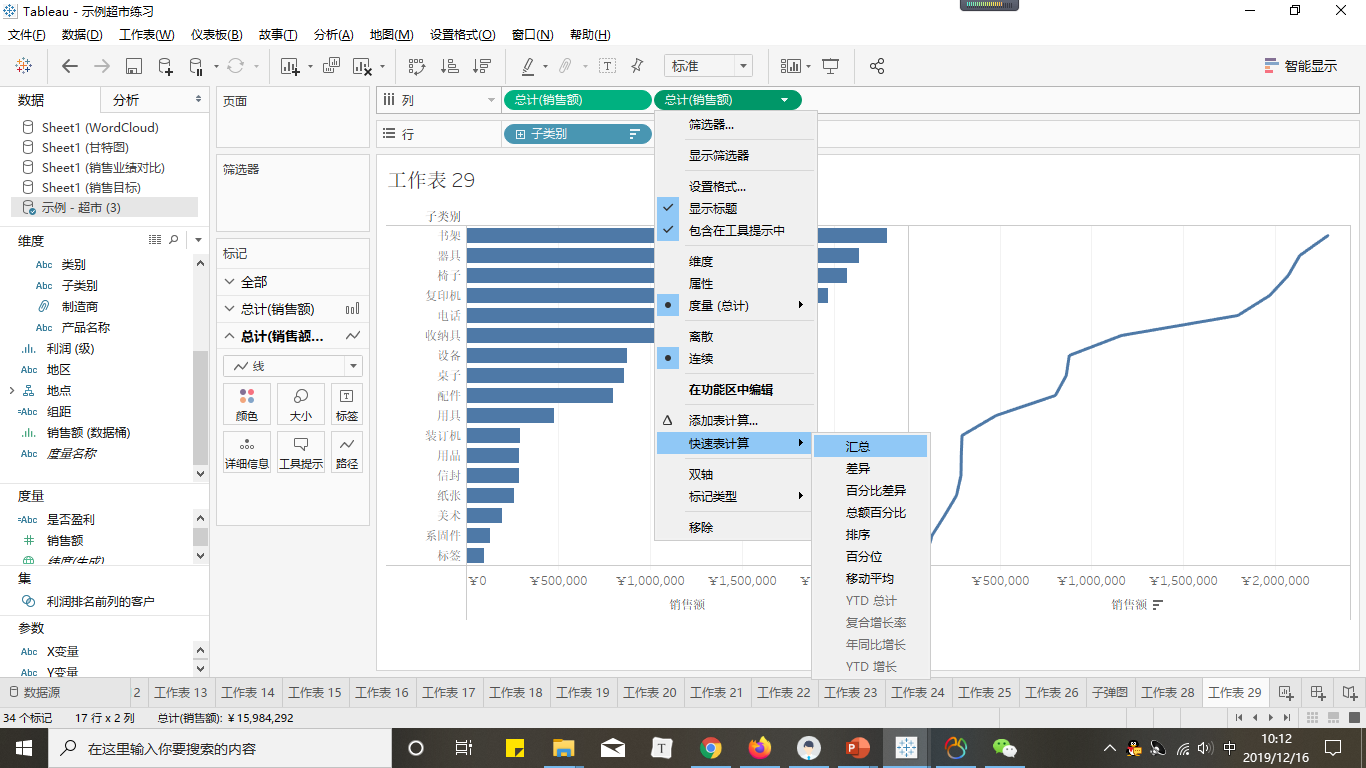Click the Save icon in toolbar
The width and height of the screenshot is (1366, 768).
[x=133, y=66]
